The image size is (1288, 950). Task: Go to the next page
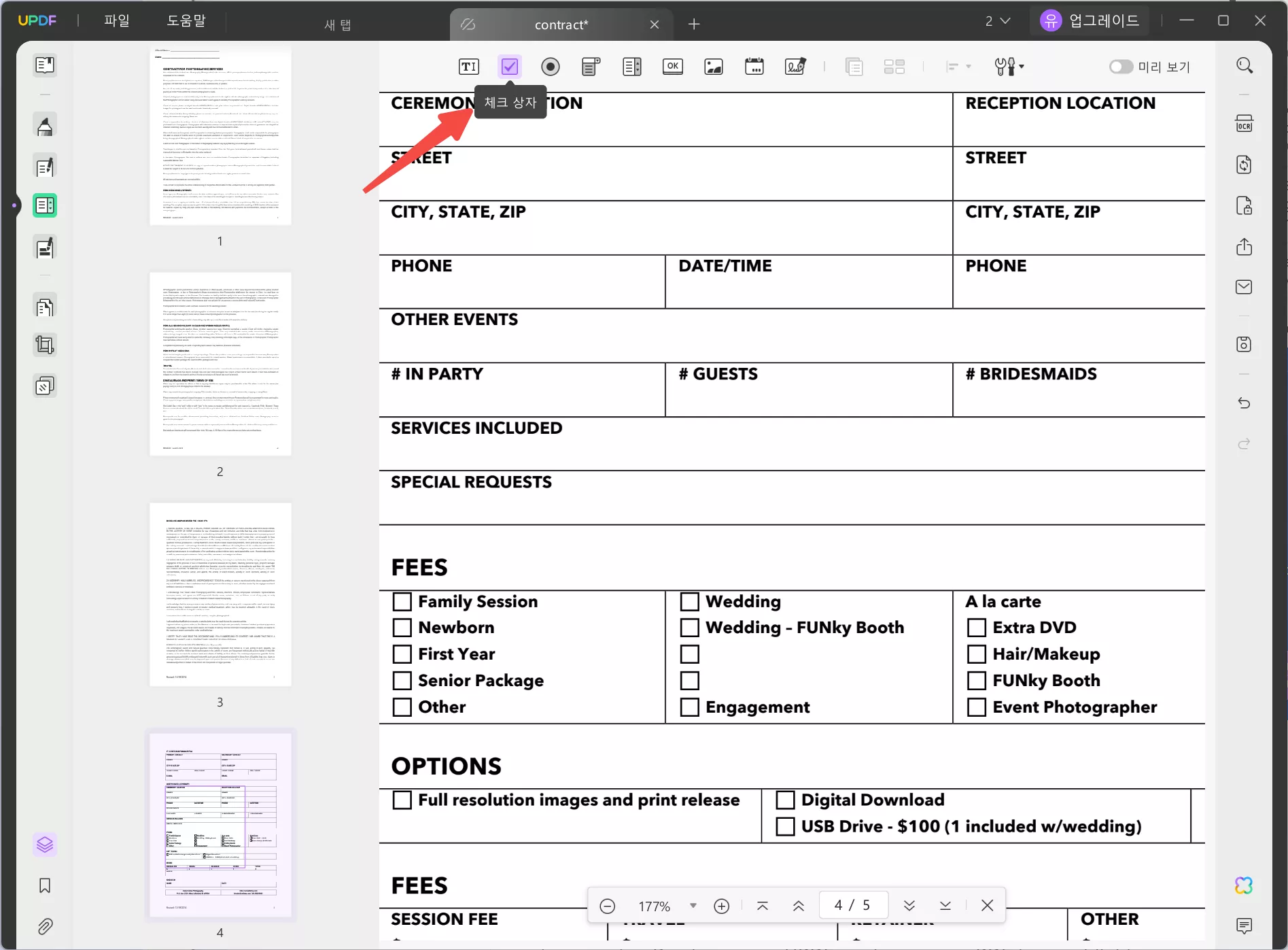tap(909, 906)
